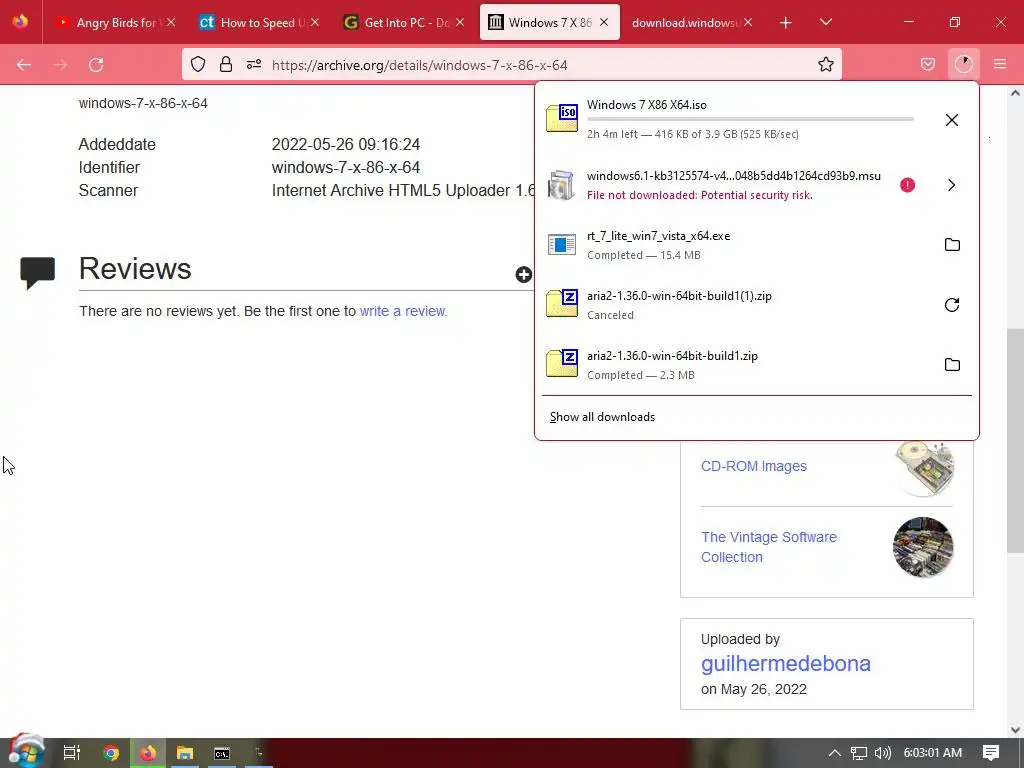
Task: Click the write a review link
Action: tap(403, 311)
